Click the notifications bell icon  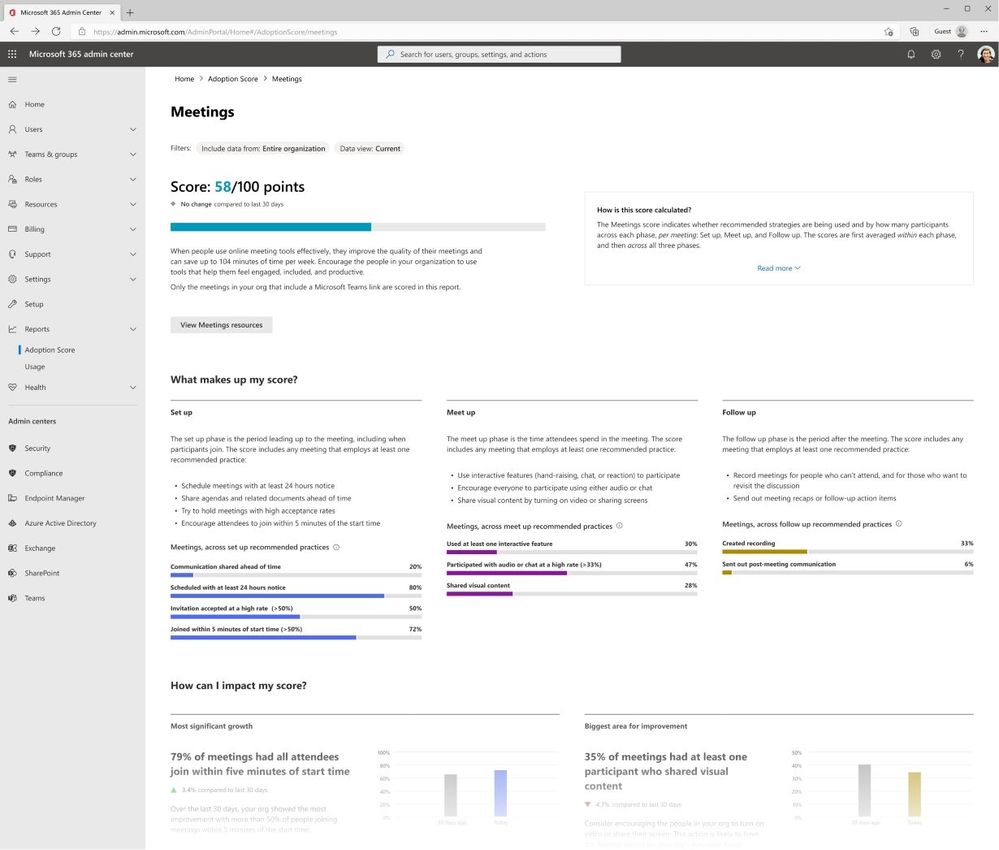911,54
